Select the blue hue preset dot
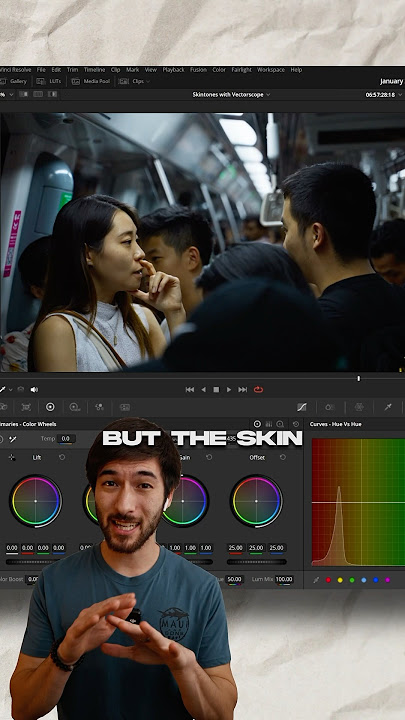The image size is (405, 720). point(376,580)
